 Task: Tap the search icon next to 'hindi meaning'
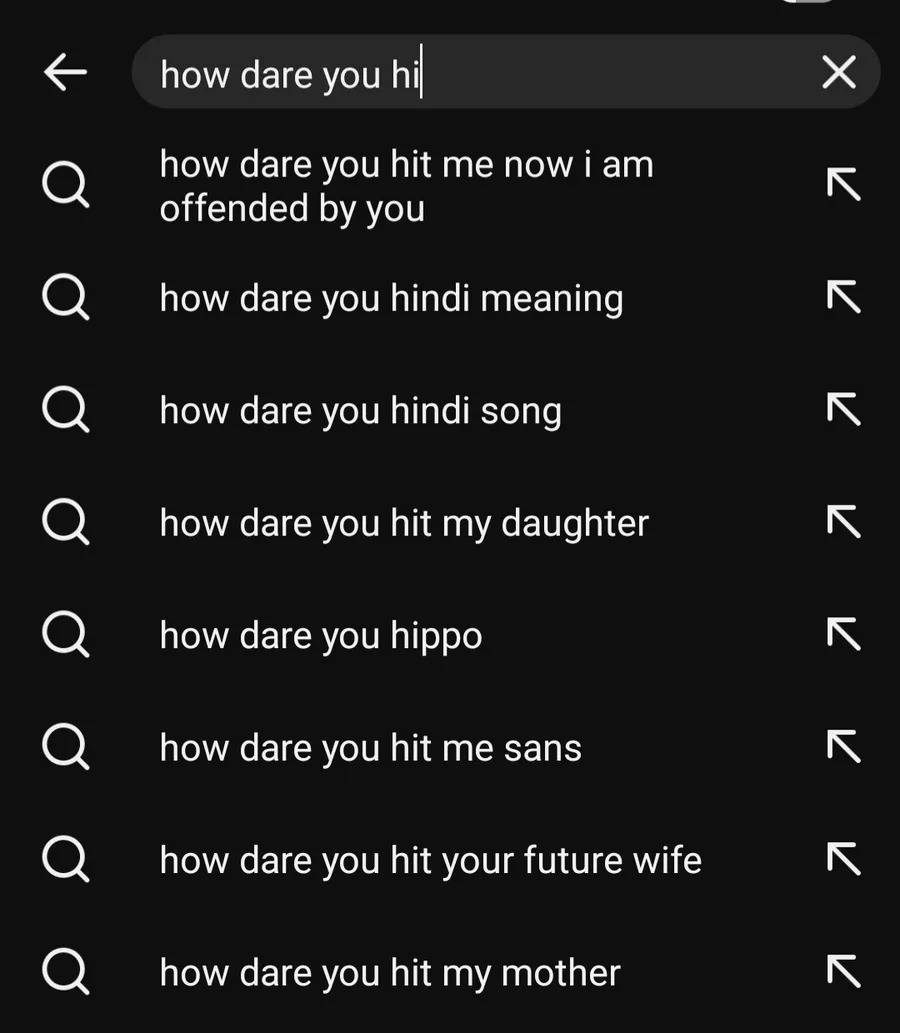tap(66, 298)
